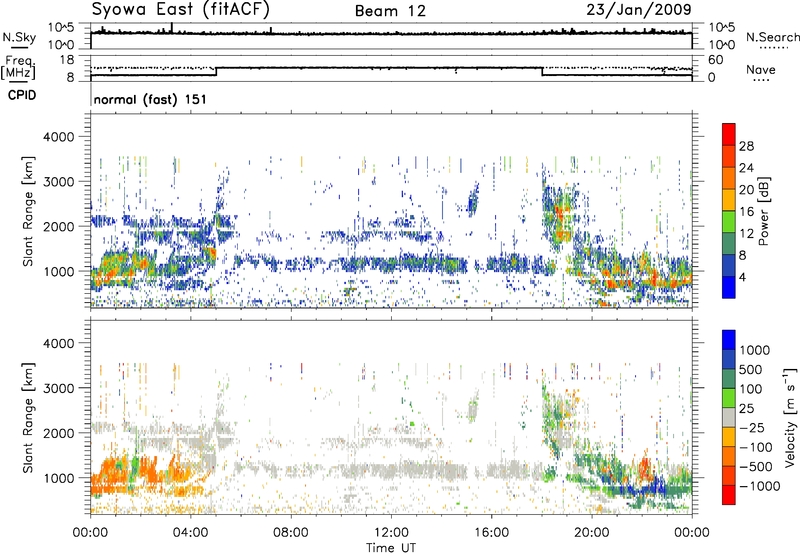
Task: Click the 'N.Search' legend label
Action: coord(772,37)
